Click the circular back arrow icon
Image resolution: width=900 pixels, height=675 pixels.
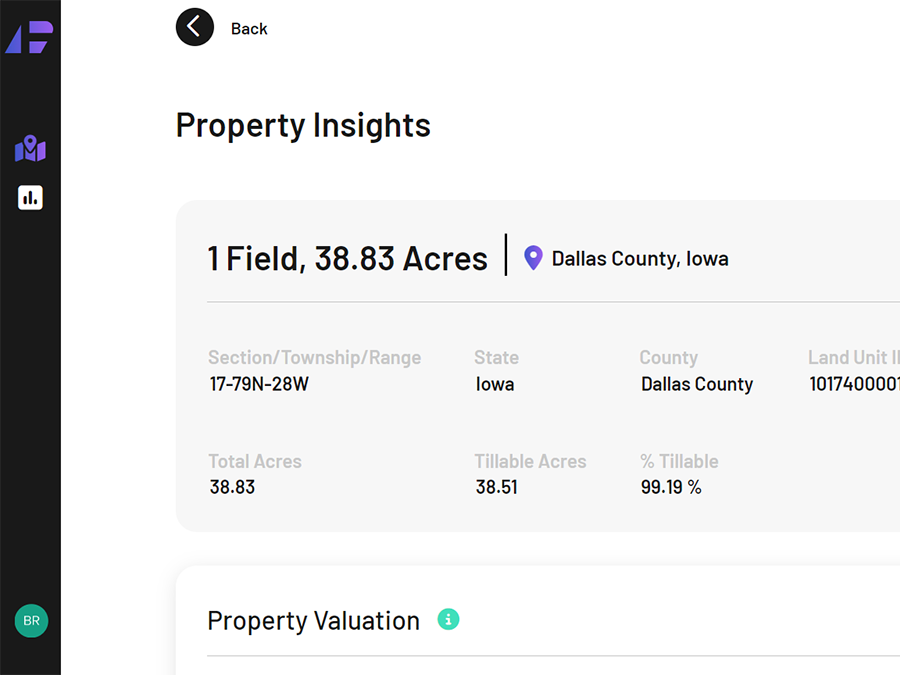click(195, 27)
